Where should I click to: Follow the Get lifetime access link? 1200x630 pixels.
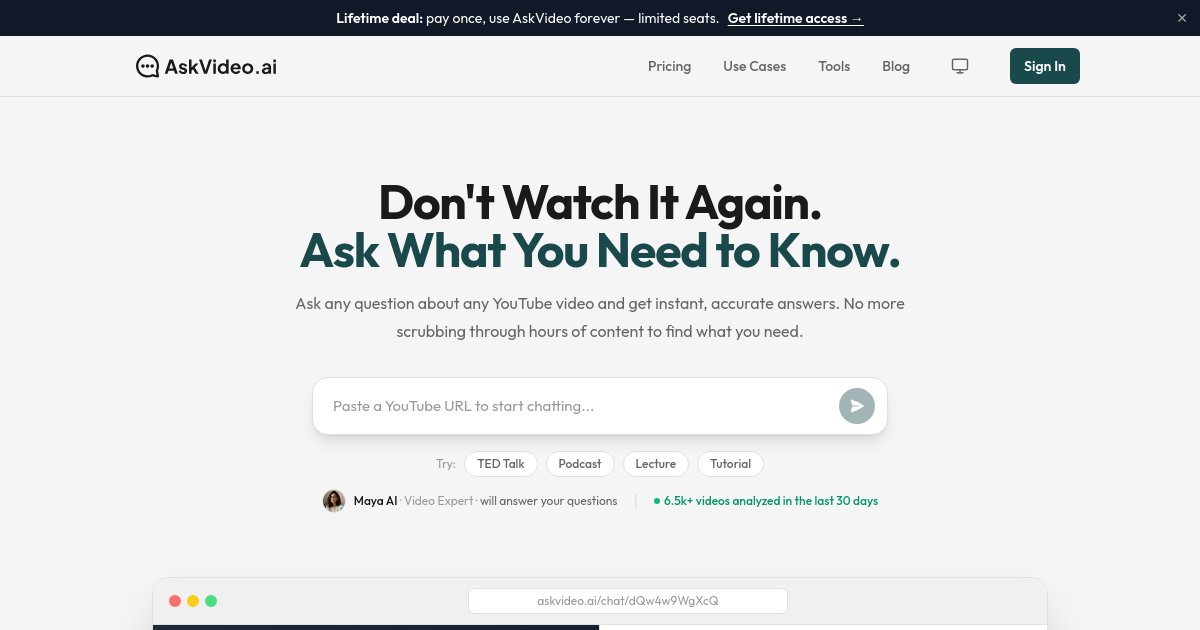pos(795,18)
